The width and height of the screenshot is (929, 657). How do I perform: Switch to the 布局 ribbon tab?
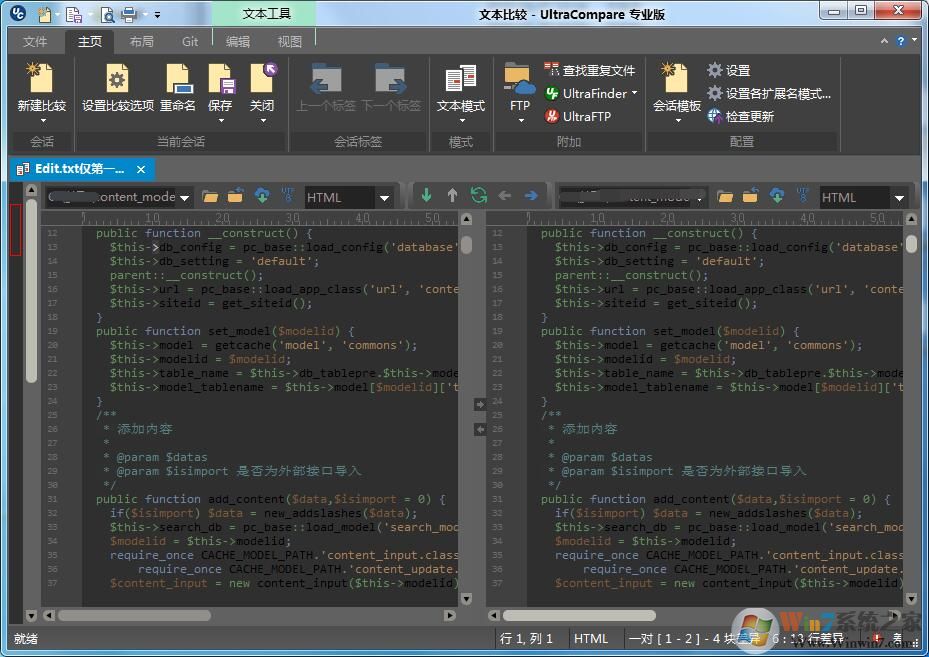tap(142, 42)
